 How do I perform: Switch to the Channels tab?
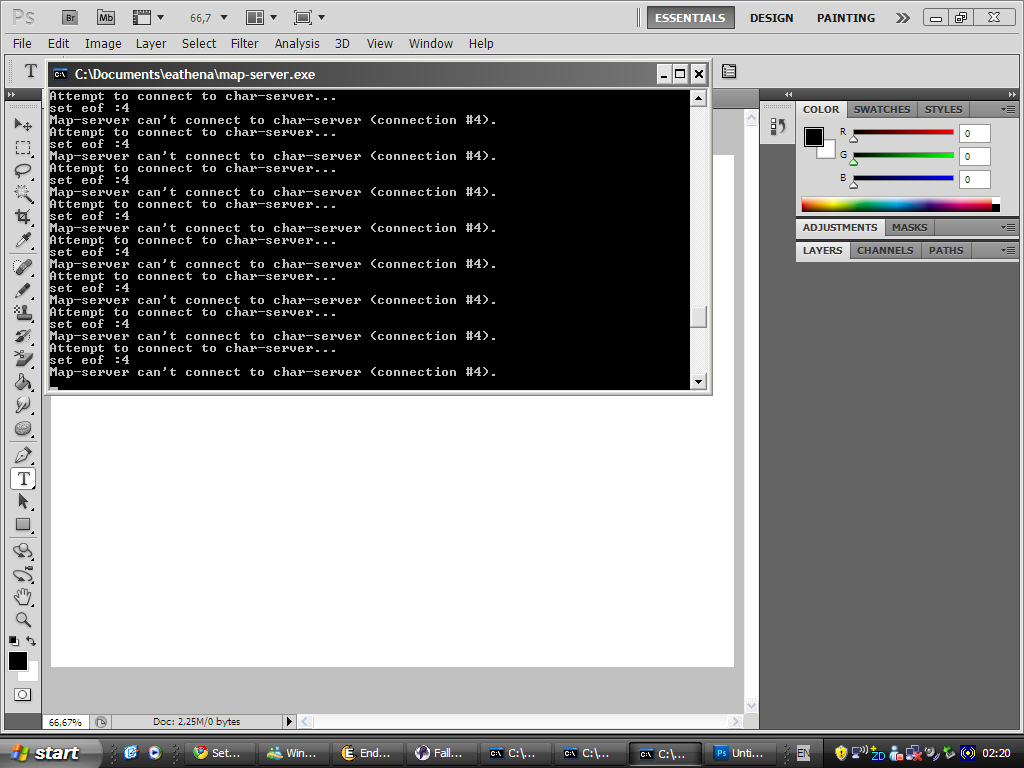coord(884,250)
